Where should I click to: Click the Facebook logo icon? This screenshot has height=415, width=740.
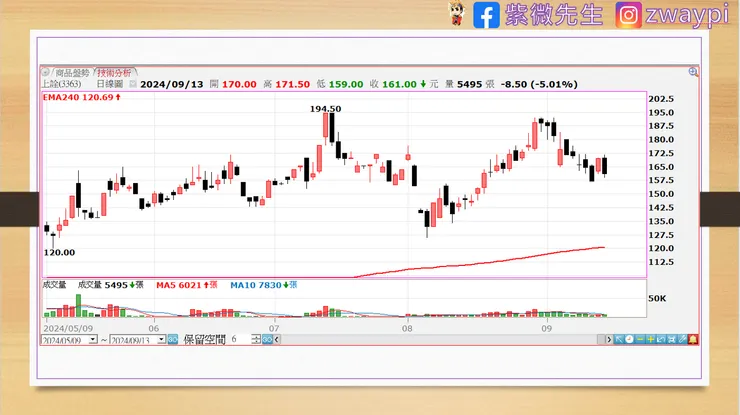click(x=486, y=15)
